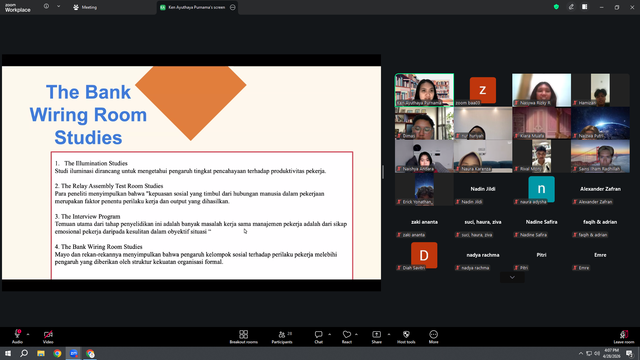
Task: Select faqih & adrian participant tile
Action: click(600, 222)
